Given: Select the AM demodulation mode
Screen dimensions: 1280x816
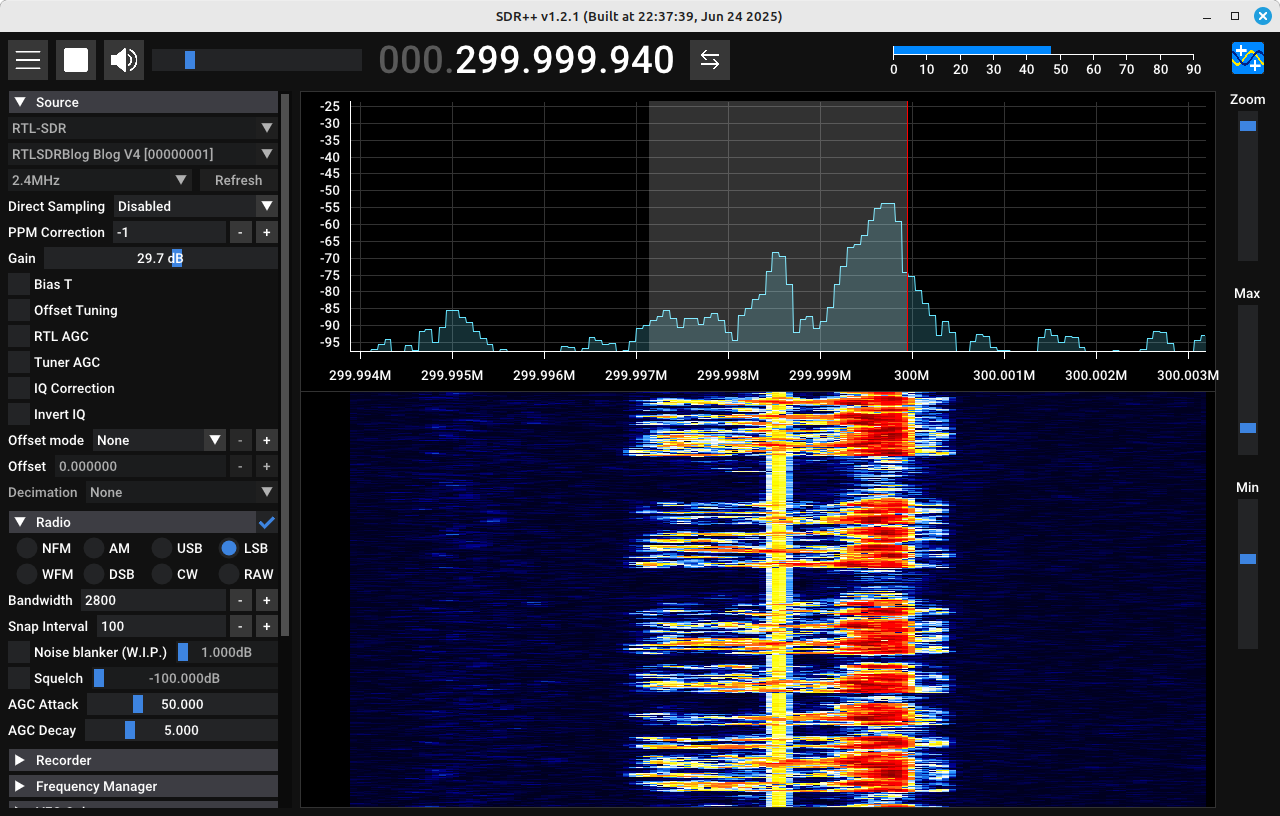Looking at the screenshot, I should click(x=93, y=548).
